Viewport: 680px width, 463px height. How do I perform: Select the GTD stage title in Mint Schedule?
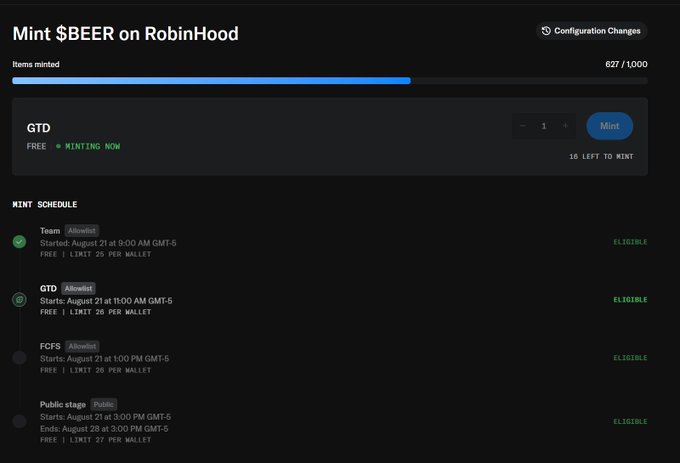coord(48,288)
